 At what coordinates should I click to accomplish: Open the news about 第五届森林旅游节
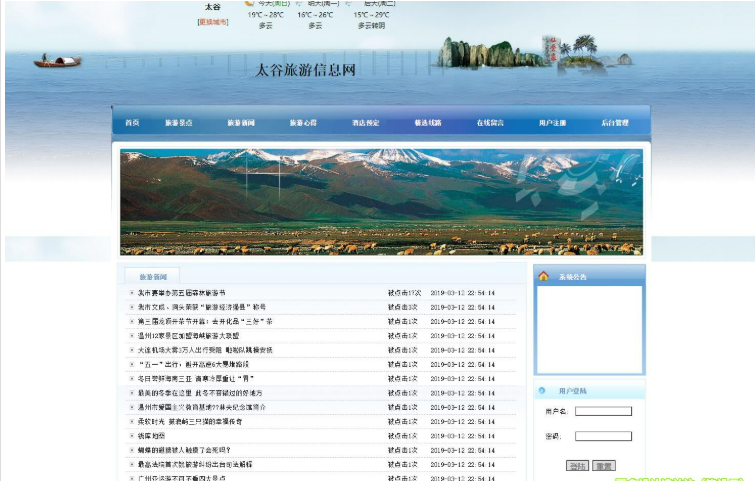tap(182, 293)
